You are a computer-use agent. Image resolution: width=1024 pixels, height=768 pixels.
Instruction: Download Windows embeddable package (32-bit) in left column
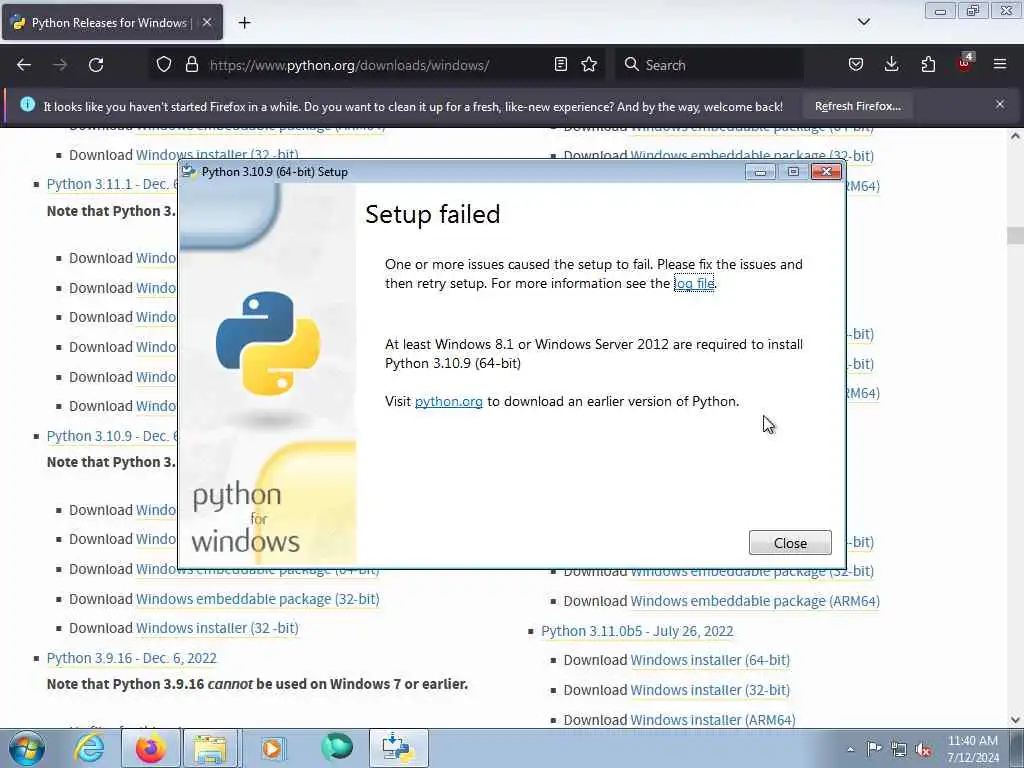coord(257,599)
